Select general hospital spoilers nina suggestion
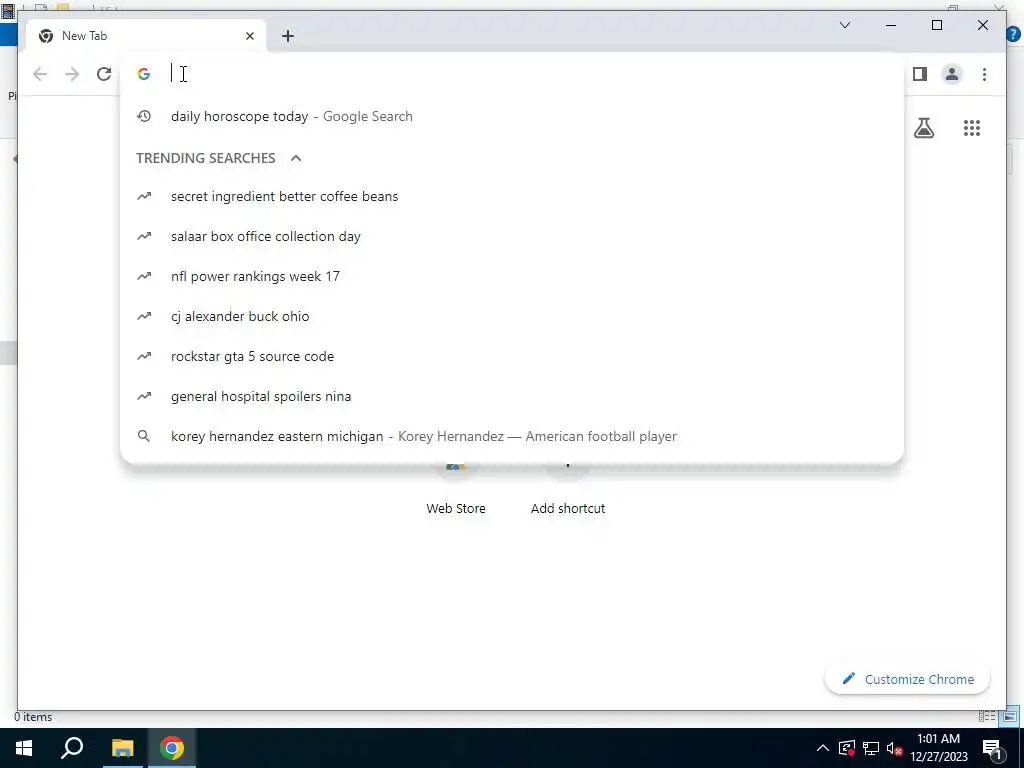 click(x=512, y=396)
